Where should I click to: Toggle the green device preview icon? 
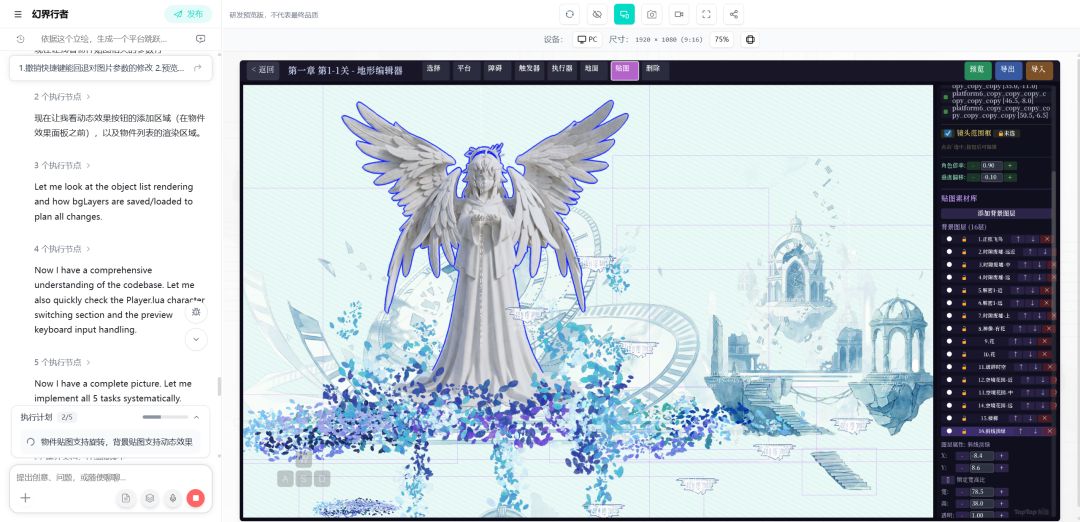(624, 14)
